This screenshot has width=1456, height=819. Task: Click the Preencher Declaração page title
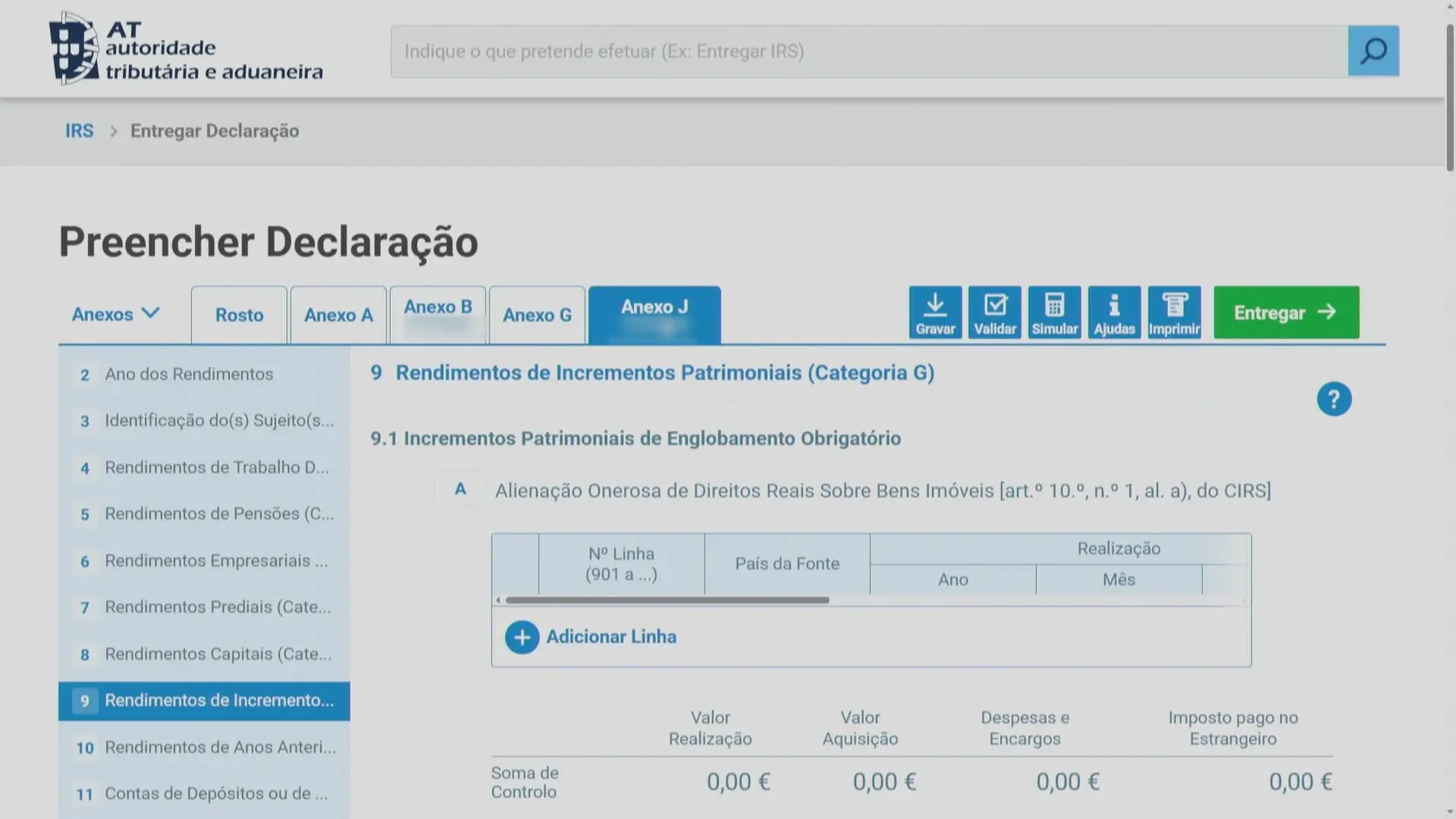click(268, 243)
